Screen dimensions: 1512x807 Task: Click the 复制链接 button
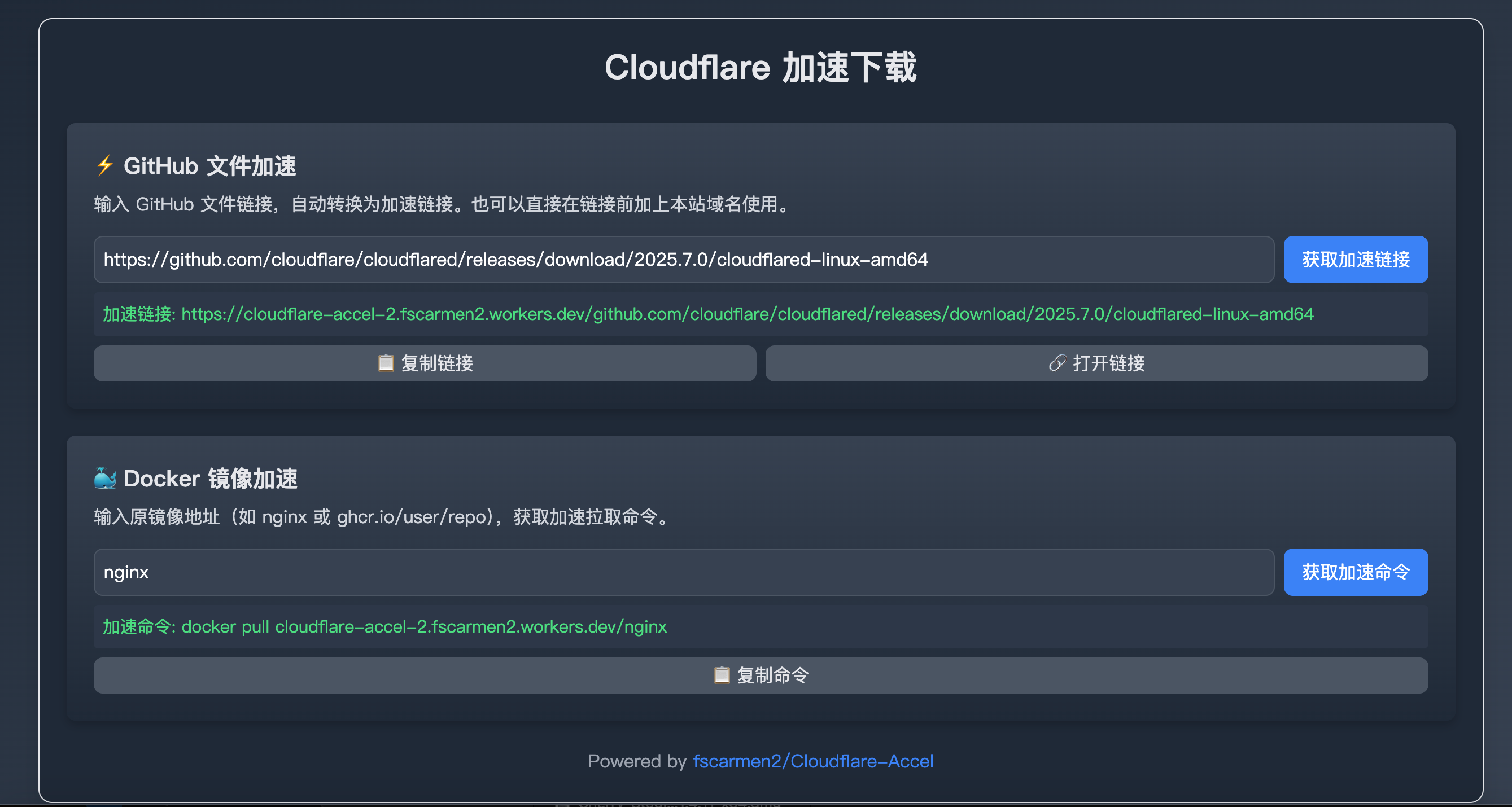[425, 363]
